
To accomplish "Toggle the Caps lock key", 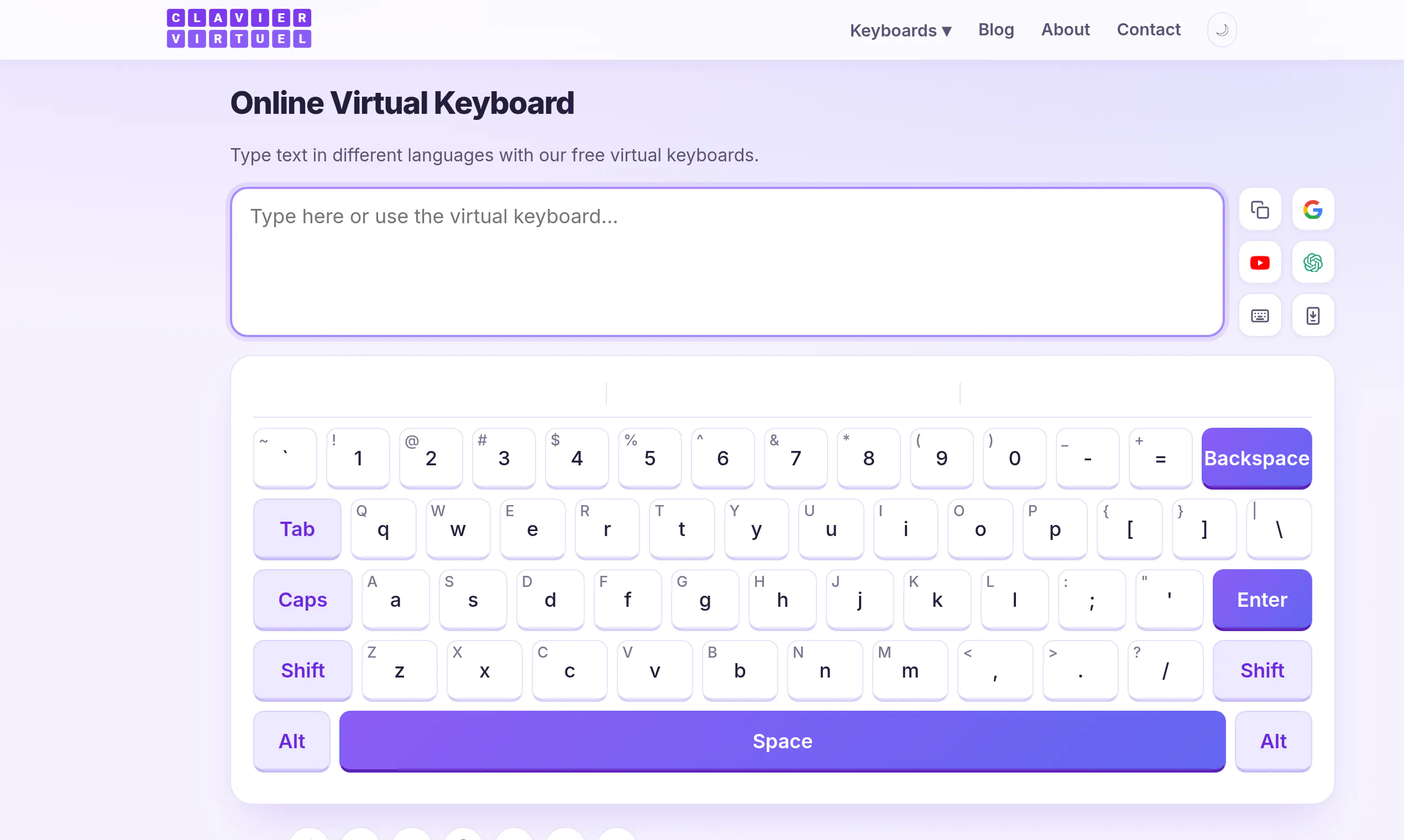I will click(302, 600).
